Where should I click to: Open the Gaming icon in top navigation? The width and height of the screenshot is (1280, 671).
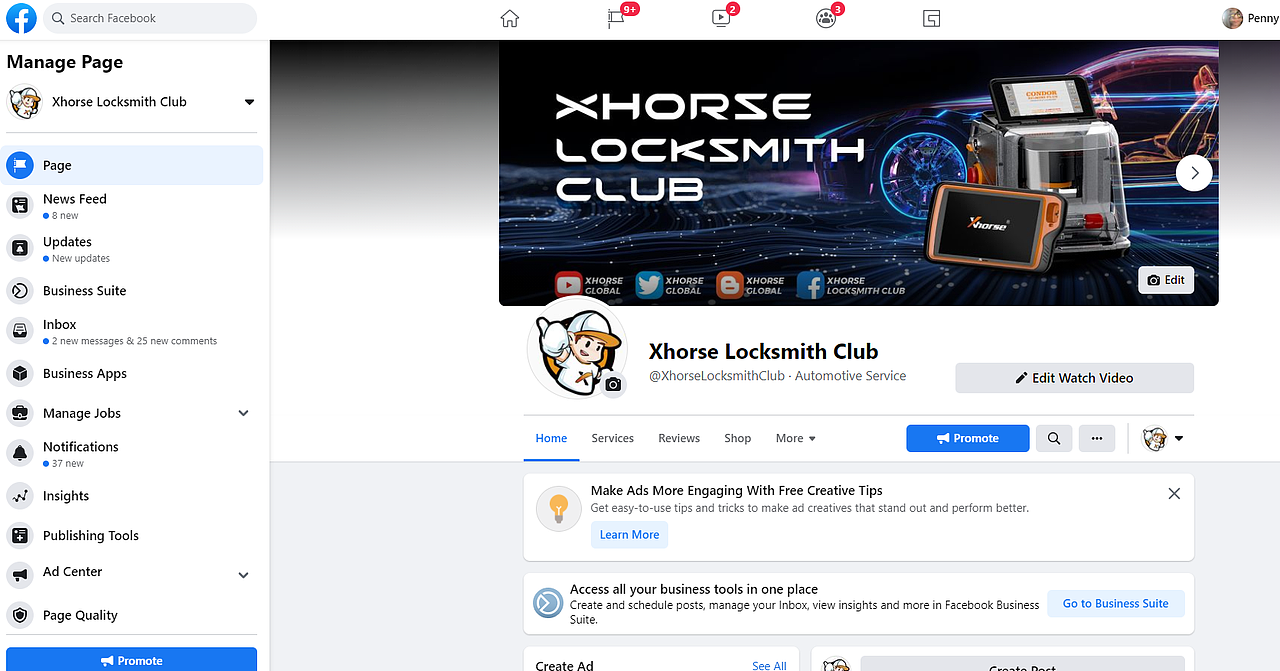coord(931,18)
